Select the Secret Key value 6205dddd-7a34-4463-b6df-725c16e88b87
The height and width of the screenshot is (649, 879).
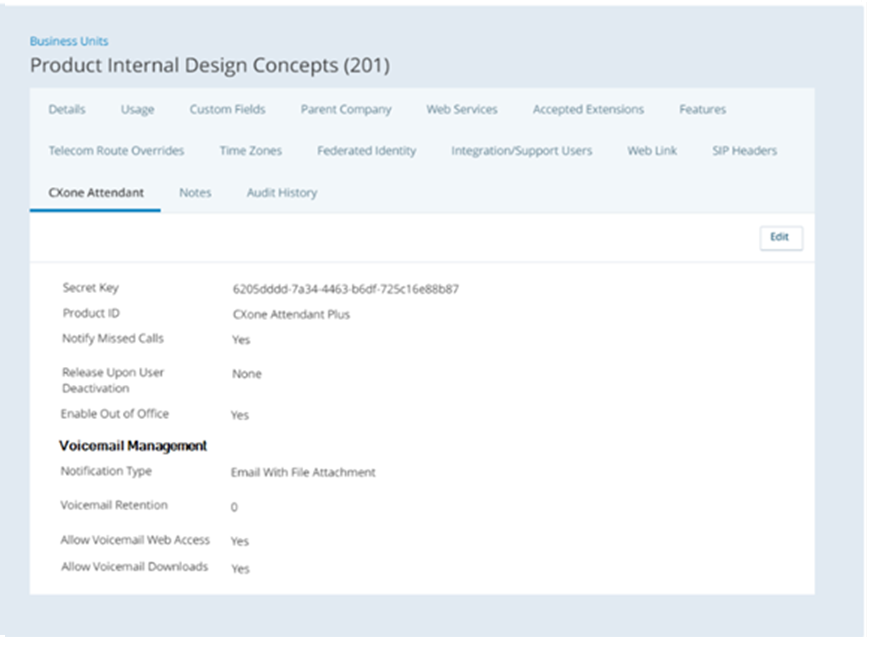[x=345, y=289]
